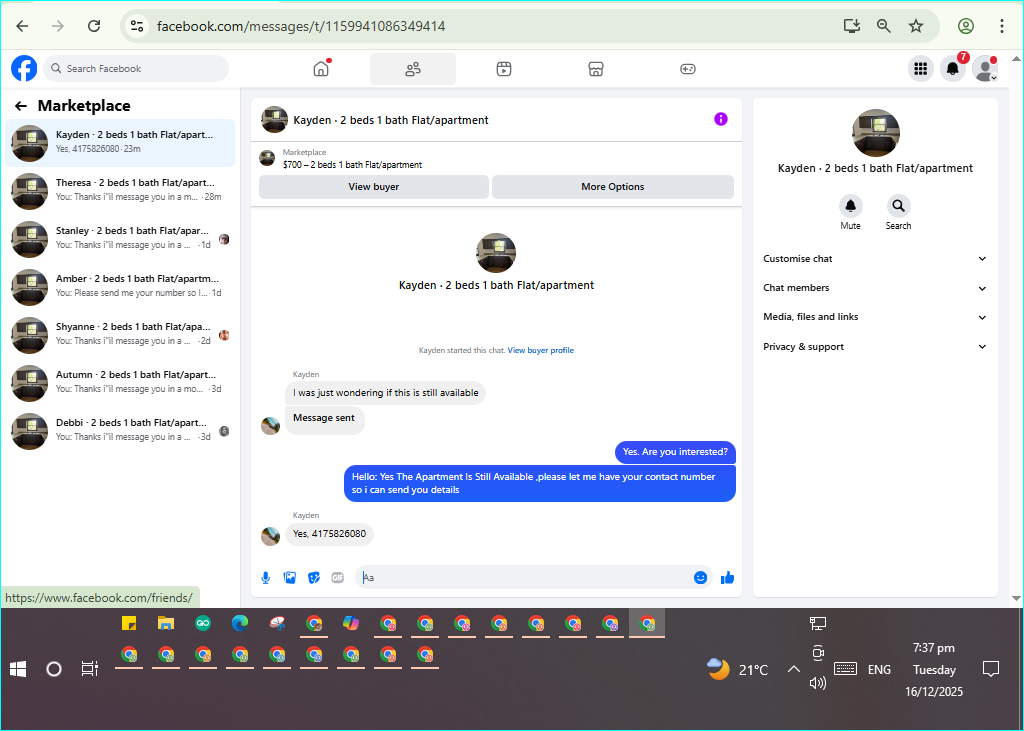Send a thumbs-up like

[x=728, y=577]
